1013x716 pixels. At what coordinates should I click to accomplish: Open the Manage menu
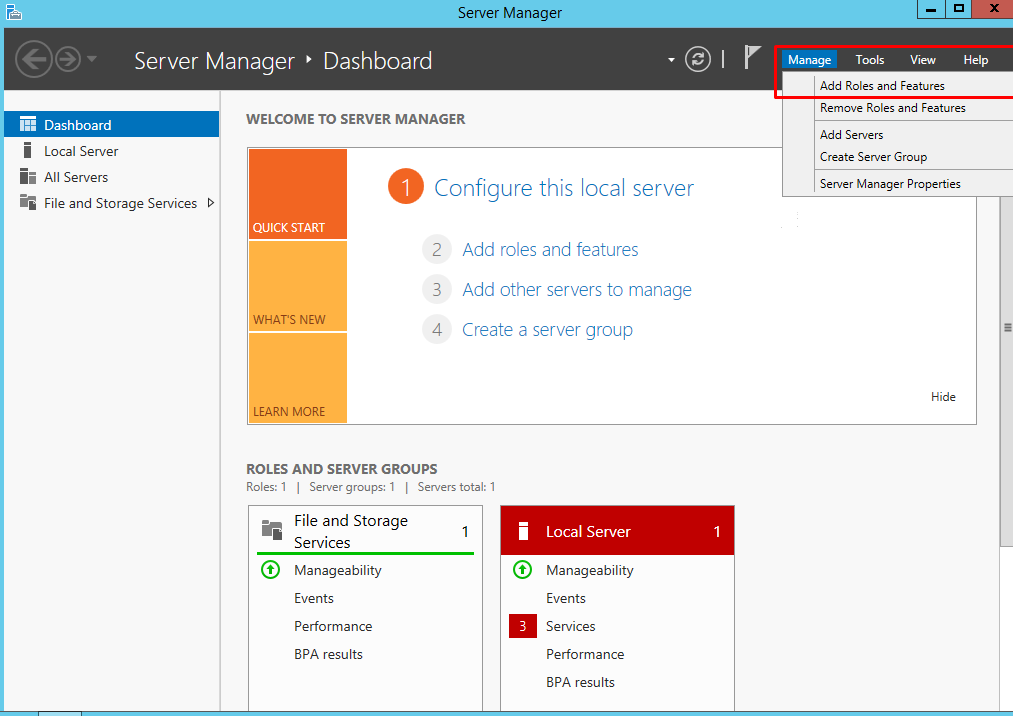tap(809, 59)
